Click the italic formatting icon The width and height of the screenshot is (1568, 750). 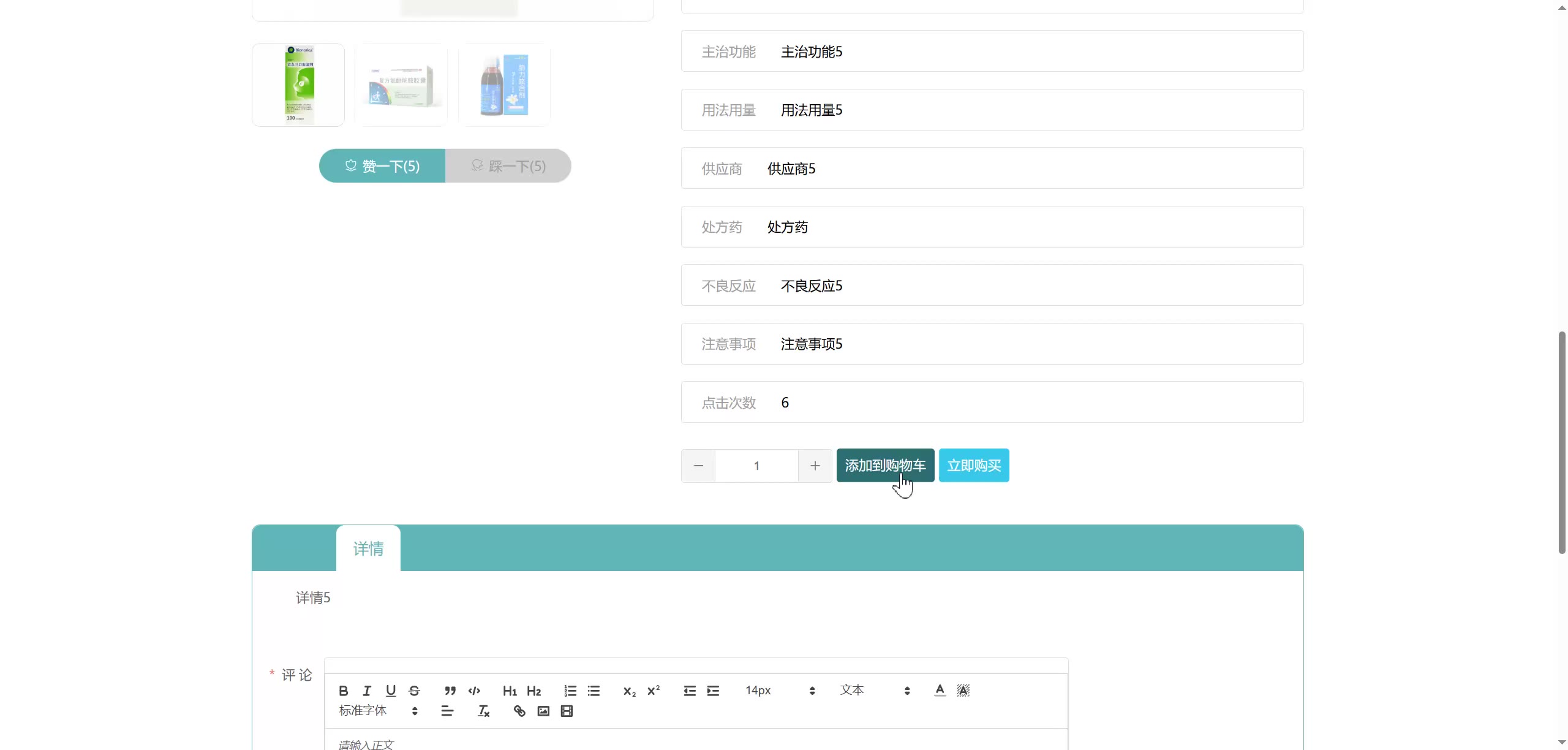[x=367, y=691]
